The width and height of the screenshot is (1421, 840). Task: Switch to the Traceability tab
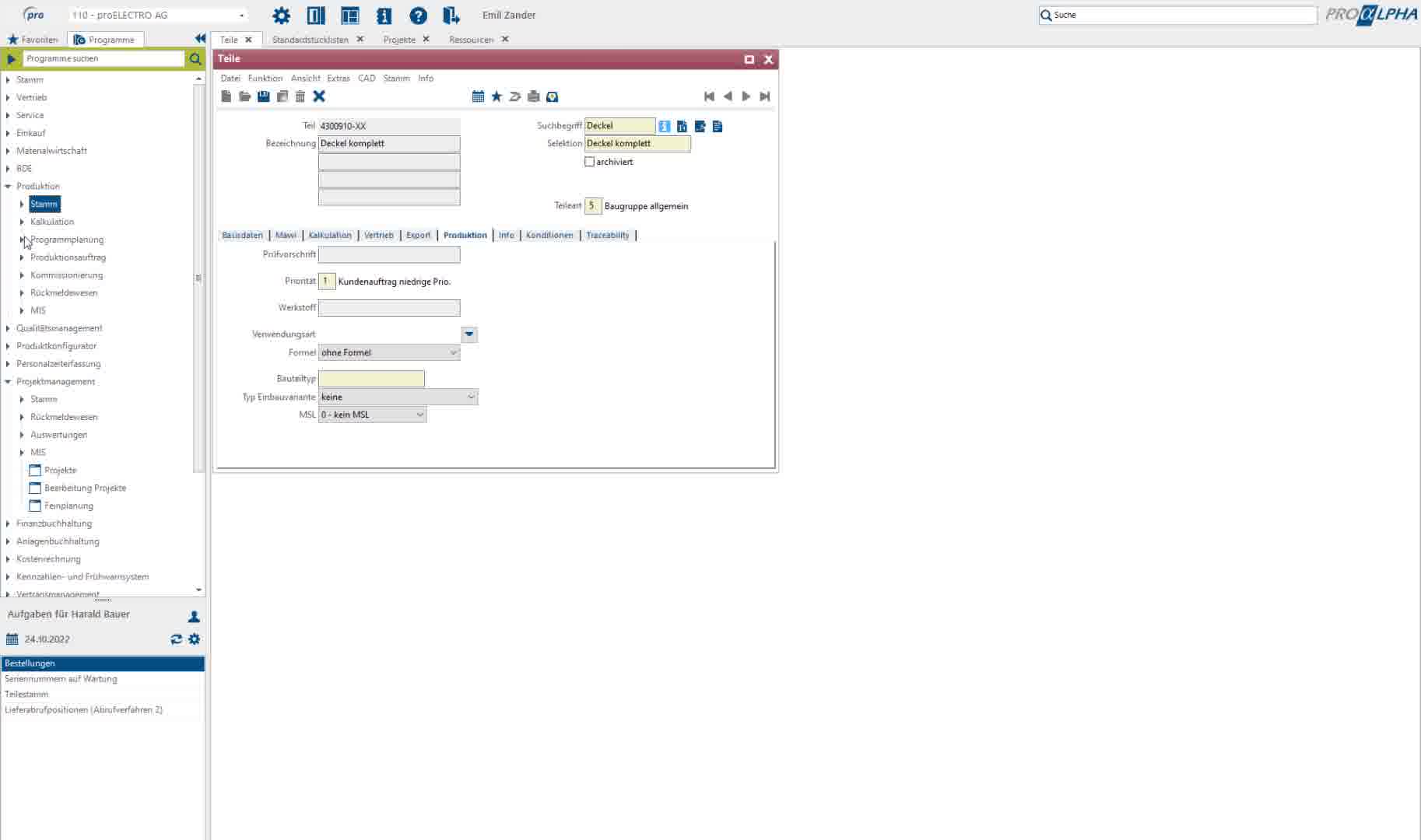tap(608, 235)
